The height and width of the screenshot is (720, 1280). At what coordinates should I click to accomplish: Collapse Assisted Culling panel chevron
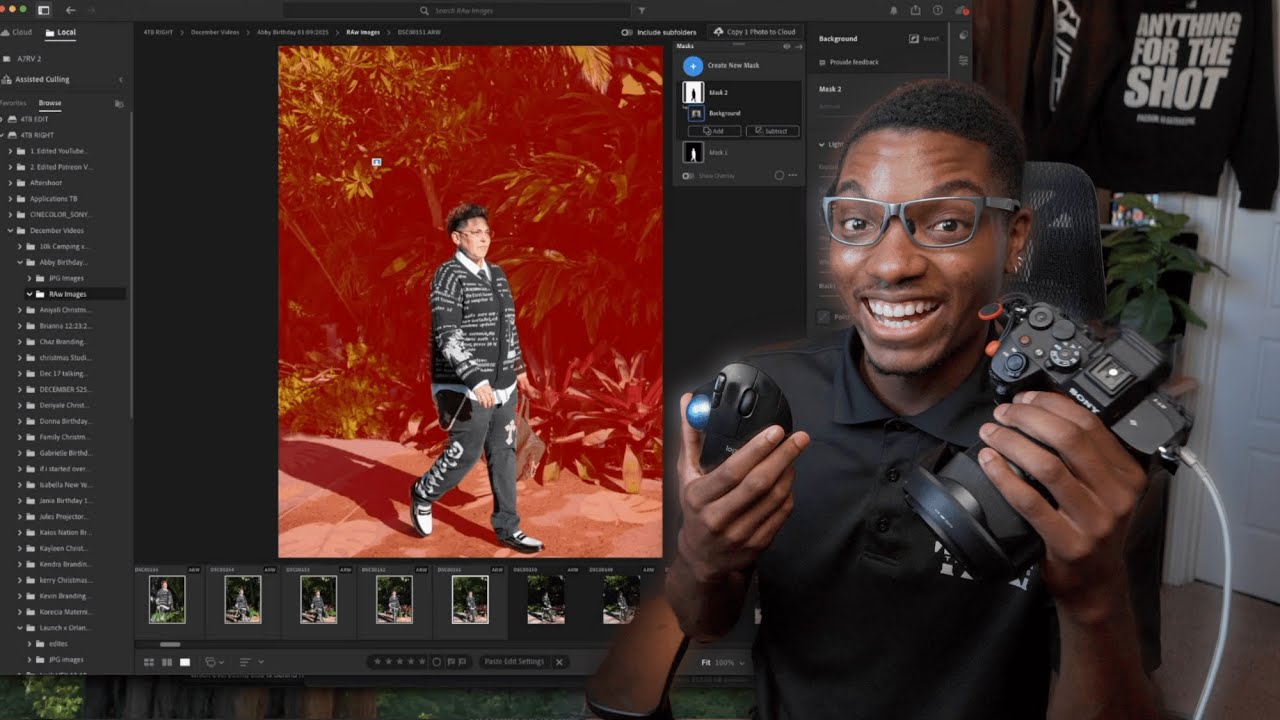(121, 79)
